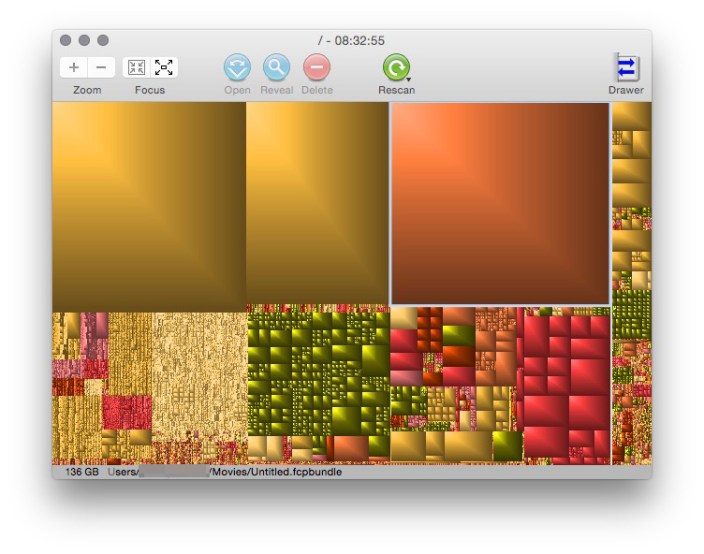Close the GrandPerspective window
The height and width of the screenshot is (554, 704).
[x=66, y=40]
